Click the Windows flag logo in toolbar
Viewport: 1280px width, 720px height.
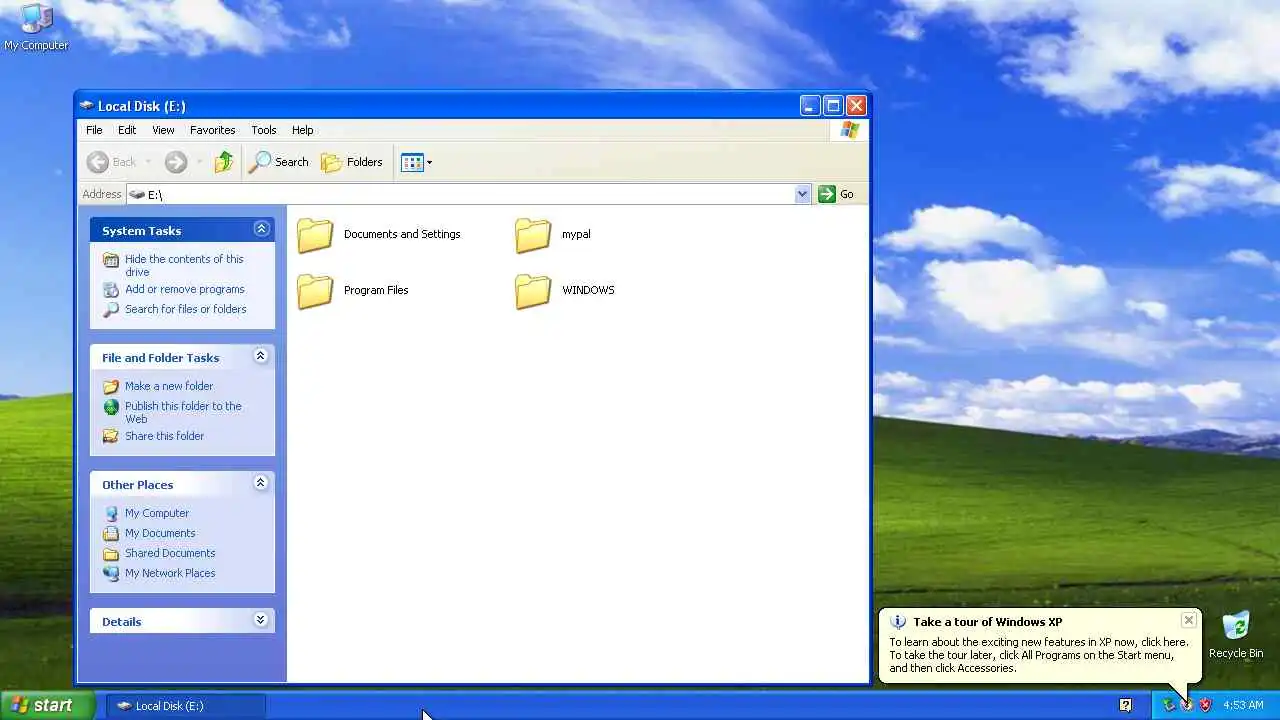coord(849,130)
